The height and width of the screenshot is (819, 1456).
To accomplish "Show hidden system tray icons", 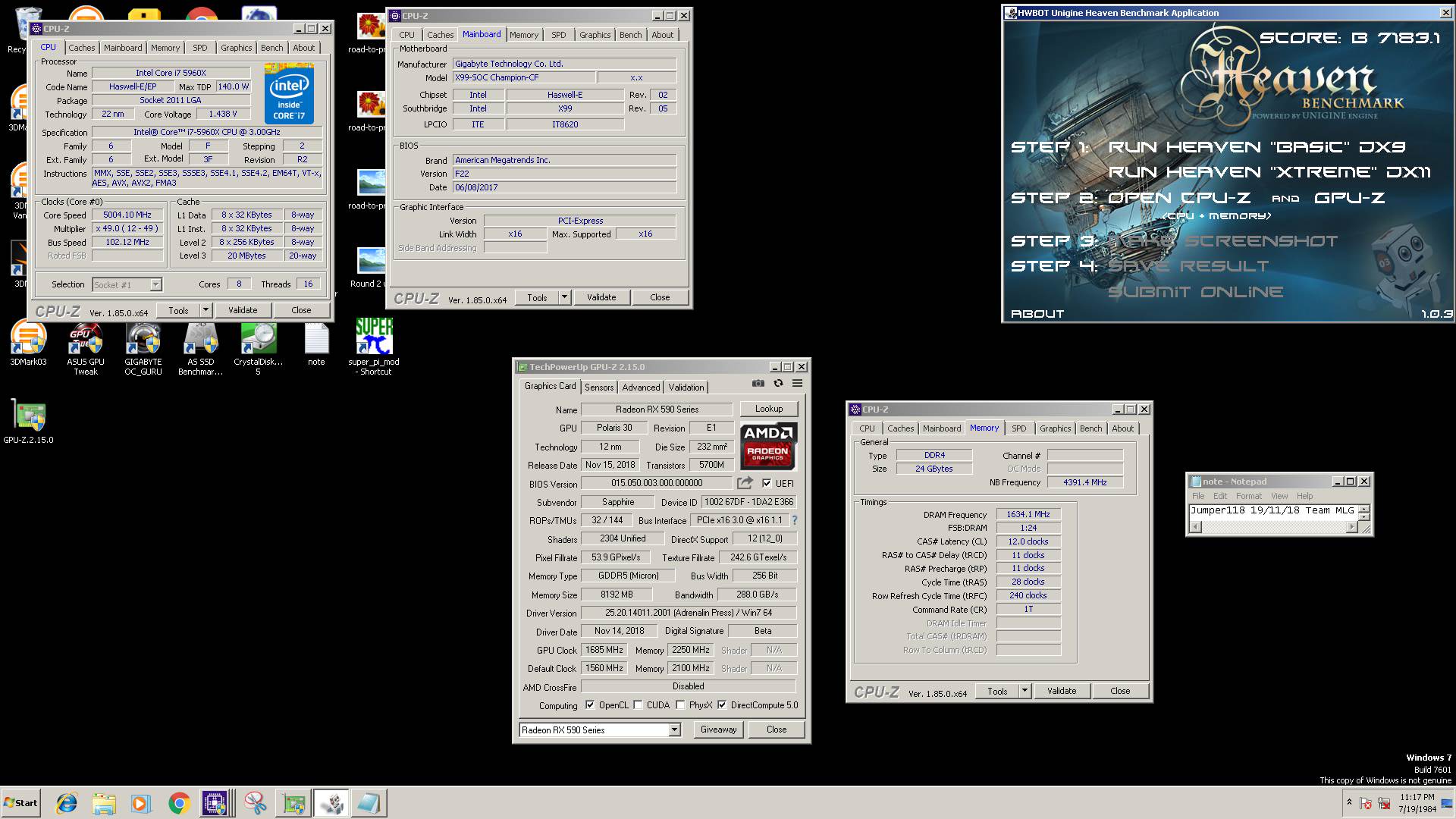I will click(1349, 802).
